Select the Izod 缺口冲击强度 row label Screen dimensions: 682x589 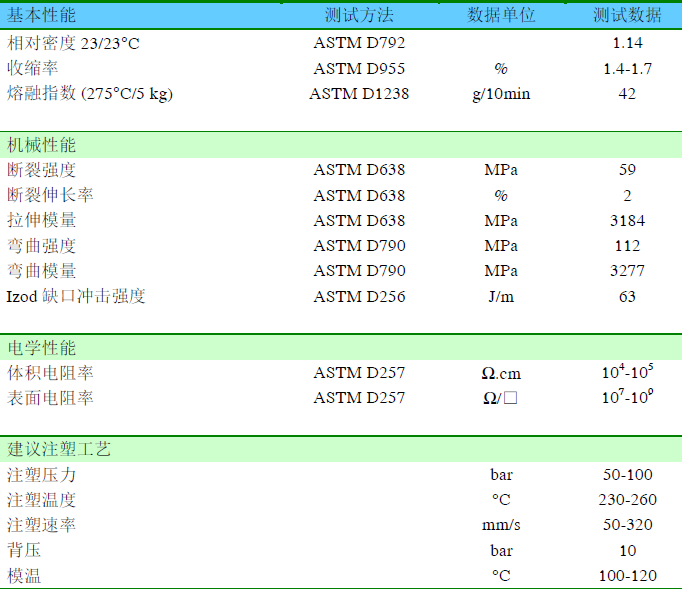(76, 297)
